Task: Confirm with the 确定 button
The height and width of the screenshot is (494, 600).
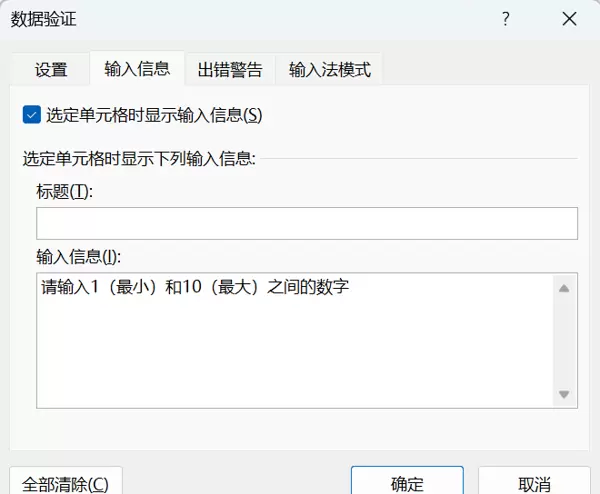Action: click(407, 483)
